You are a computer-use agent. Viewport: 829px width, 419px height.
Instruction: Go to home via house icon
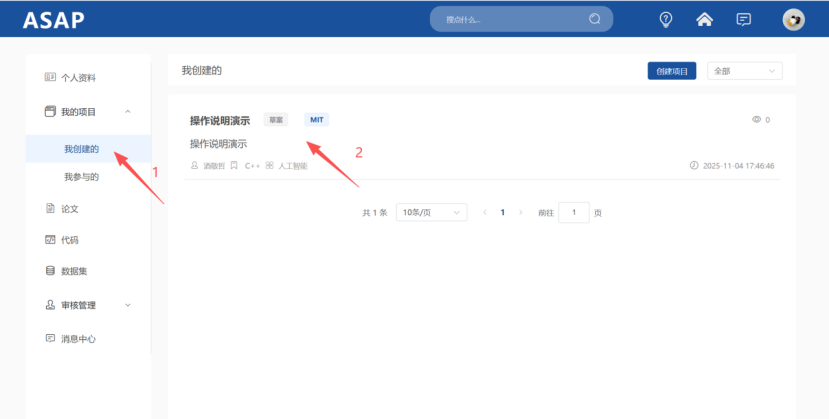coord(705,19)
